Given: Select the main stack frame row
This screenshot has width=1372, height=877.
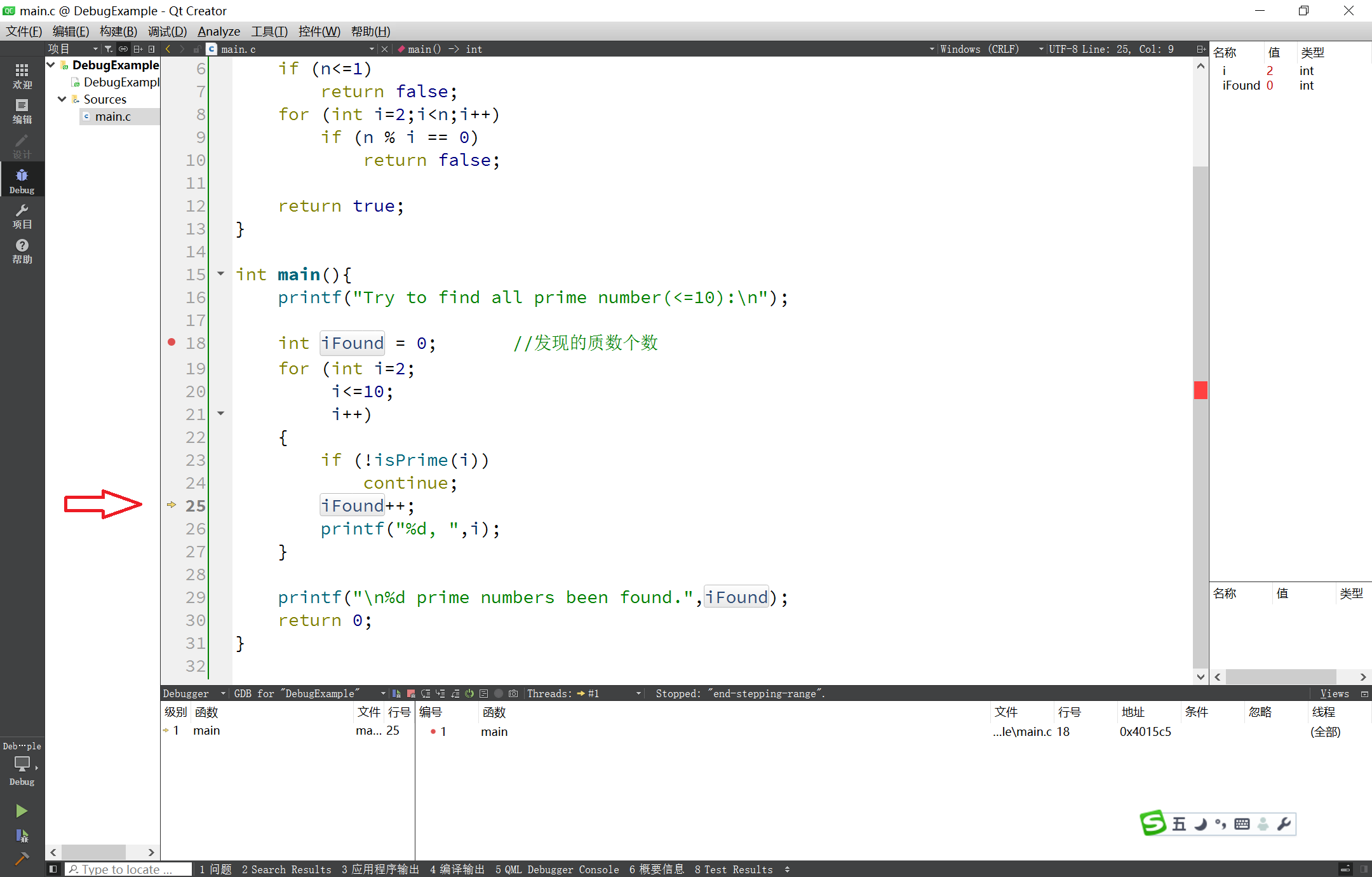Looking at the screenshot, I should click(287, 731).
